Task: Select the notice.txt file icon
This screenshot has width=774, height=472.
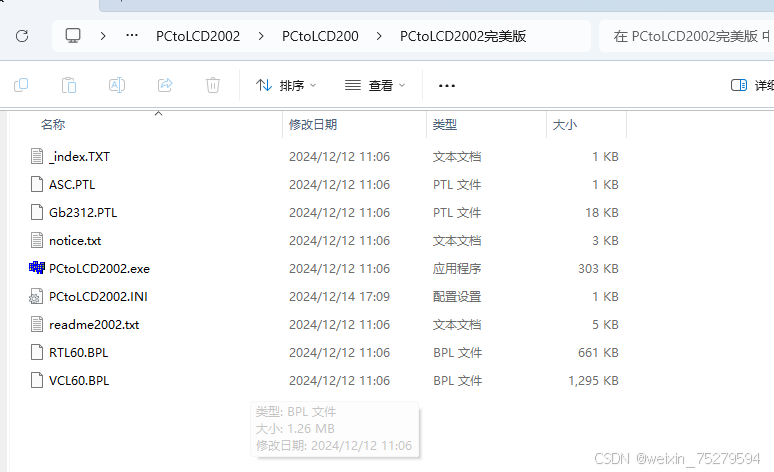Action: (x=37, y=240)
